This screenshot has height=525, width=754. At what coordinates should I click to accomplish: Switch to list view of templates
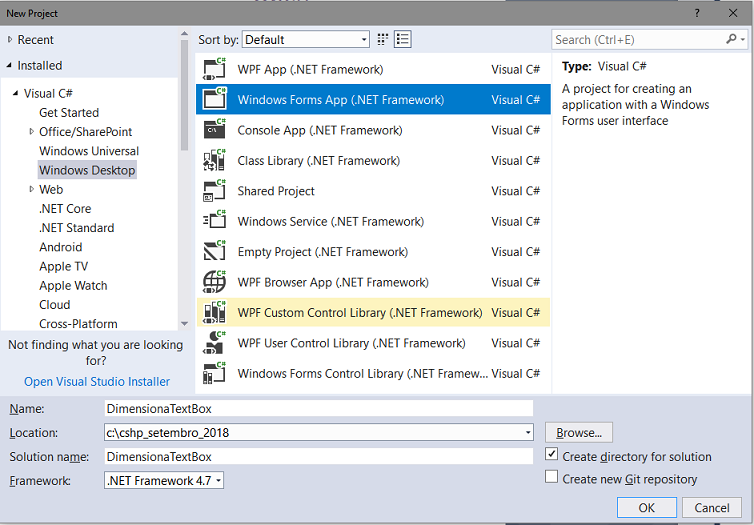click(x=402, y=39)
